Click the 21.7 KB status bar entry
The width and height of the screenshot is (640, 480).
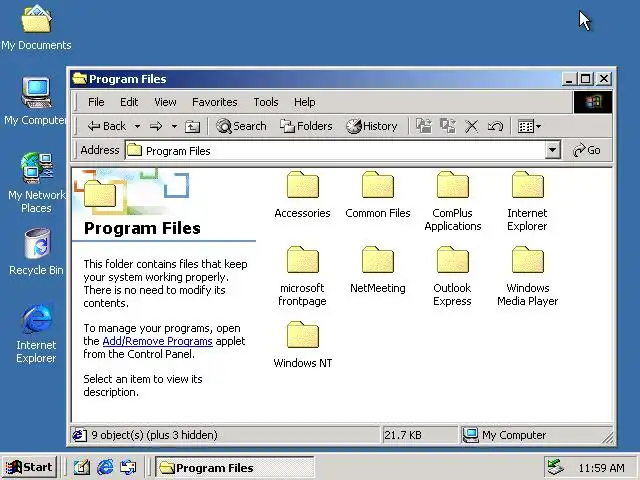point(402,435)
